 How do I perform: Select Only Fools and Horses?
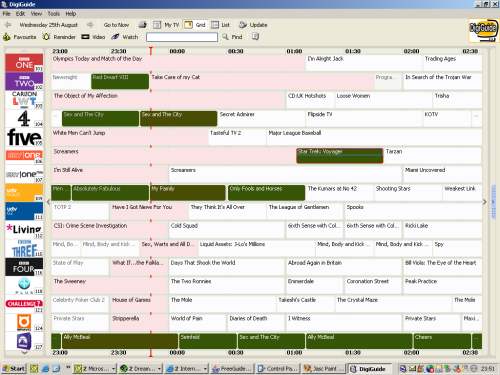pos(266,193)
